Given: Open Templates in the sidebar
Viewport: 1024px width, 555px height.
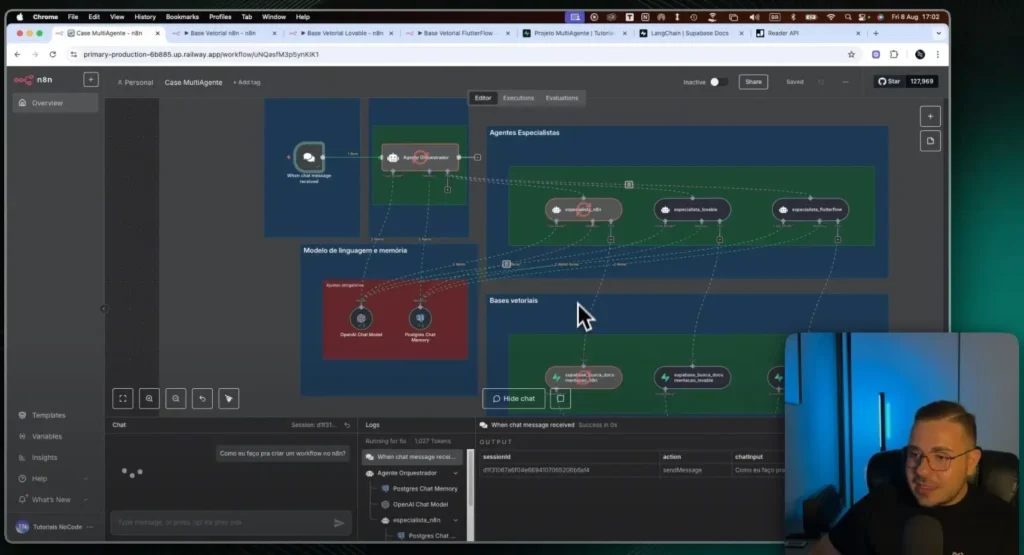Looking at the screenshot, I should 48,415.
